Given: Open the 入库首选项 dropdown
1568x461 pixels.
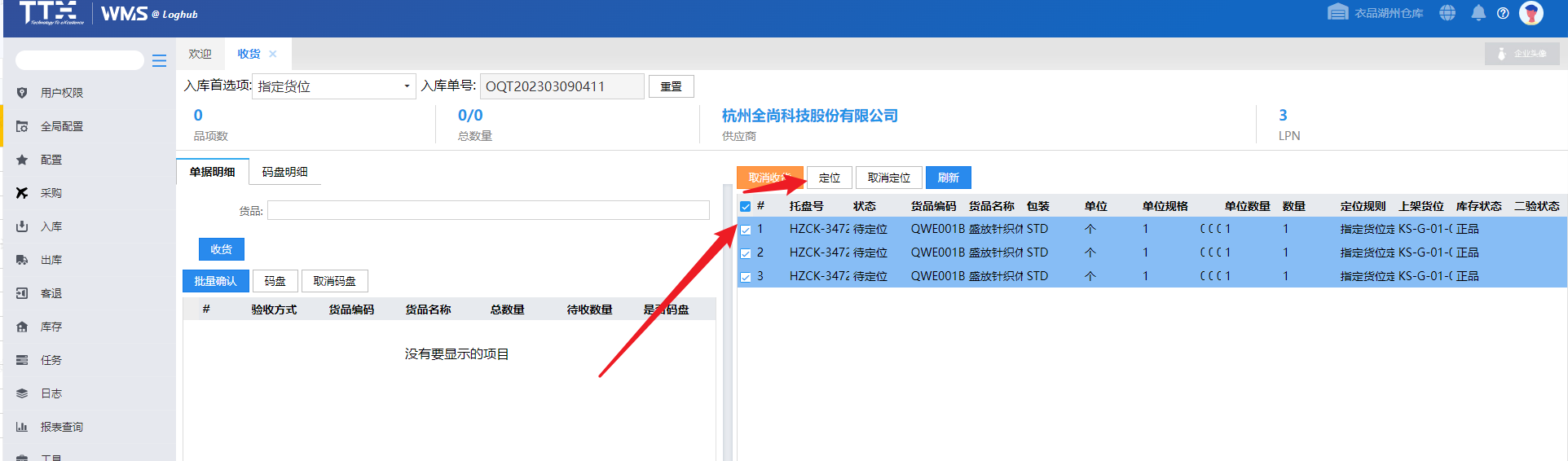Looking at the screenshot, I should click(x=334, y=86).
